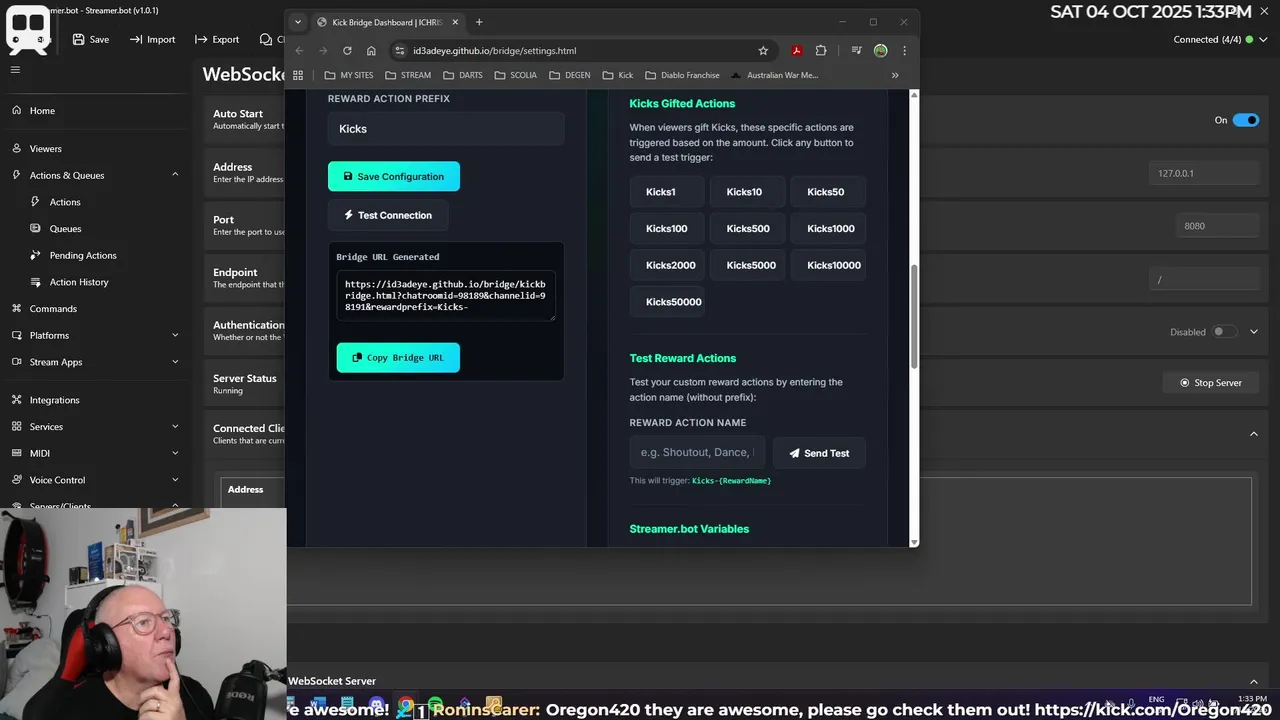
Task: Click the site info icon in address bar
Action: [x=400, y=50]
